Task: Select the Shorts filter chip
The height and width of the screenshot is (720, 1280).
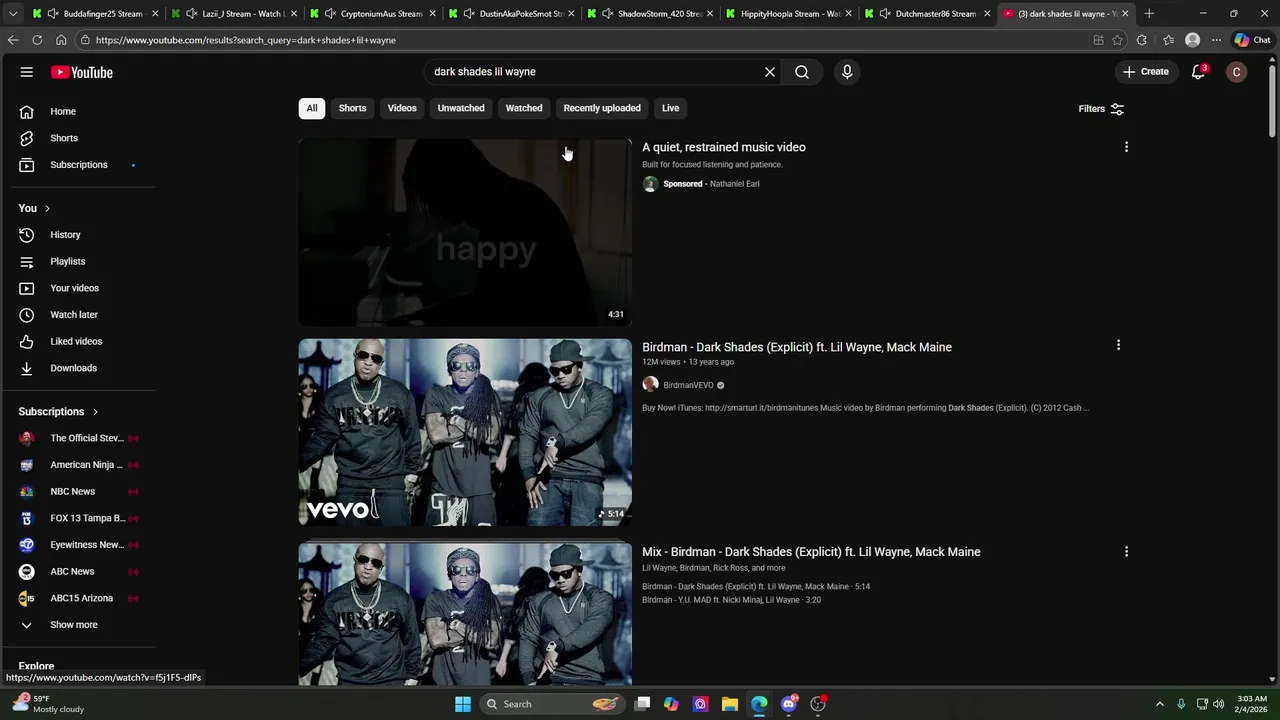Action: [x=352, y=108]
